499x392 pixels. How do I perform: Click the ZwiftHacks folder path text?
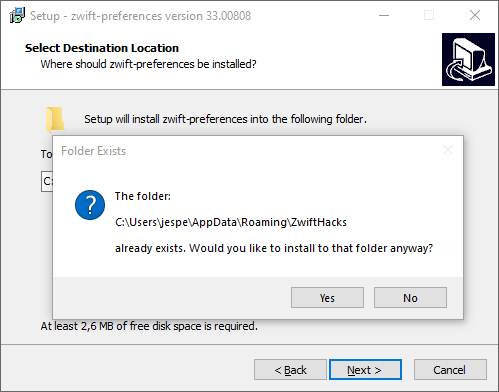click(x=231, y=222)
